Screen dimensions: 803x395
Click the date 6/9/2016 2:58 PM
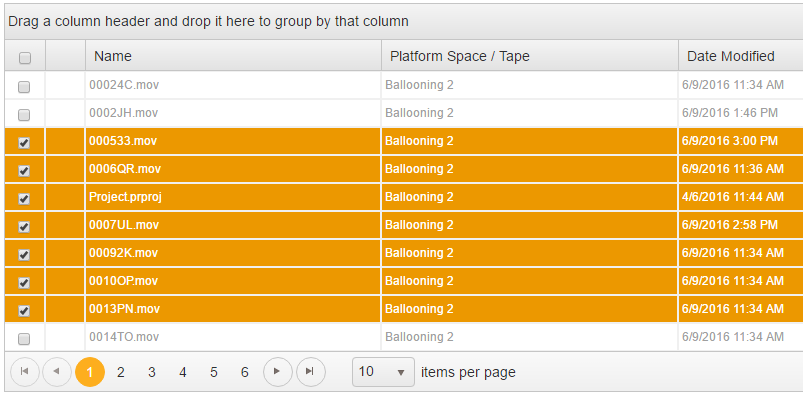click(x=730, y=224)
